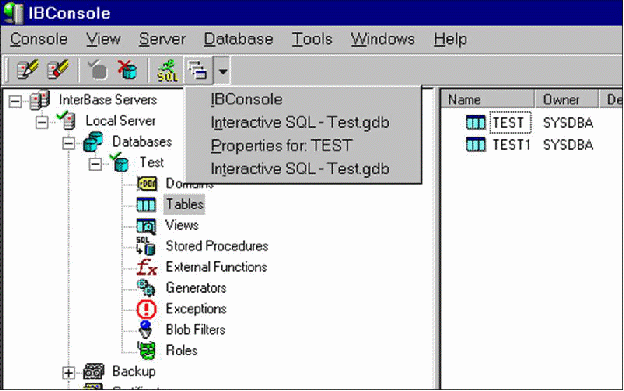Open the Server menu
624x391 pixels.
(162, 39)
